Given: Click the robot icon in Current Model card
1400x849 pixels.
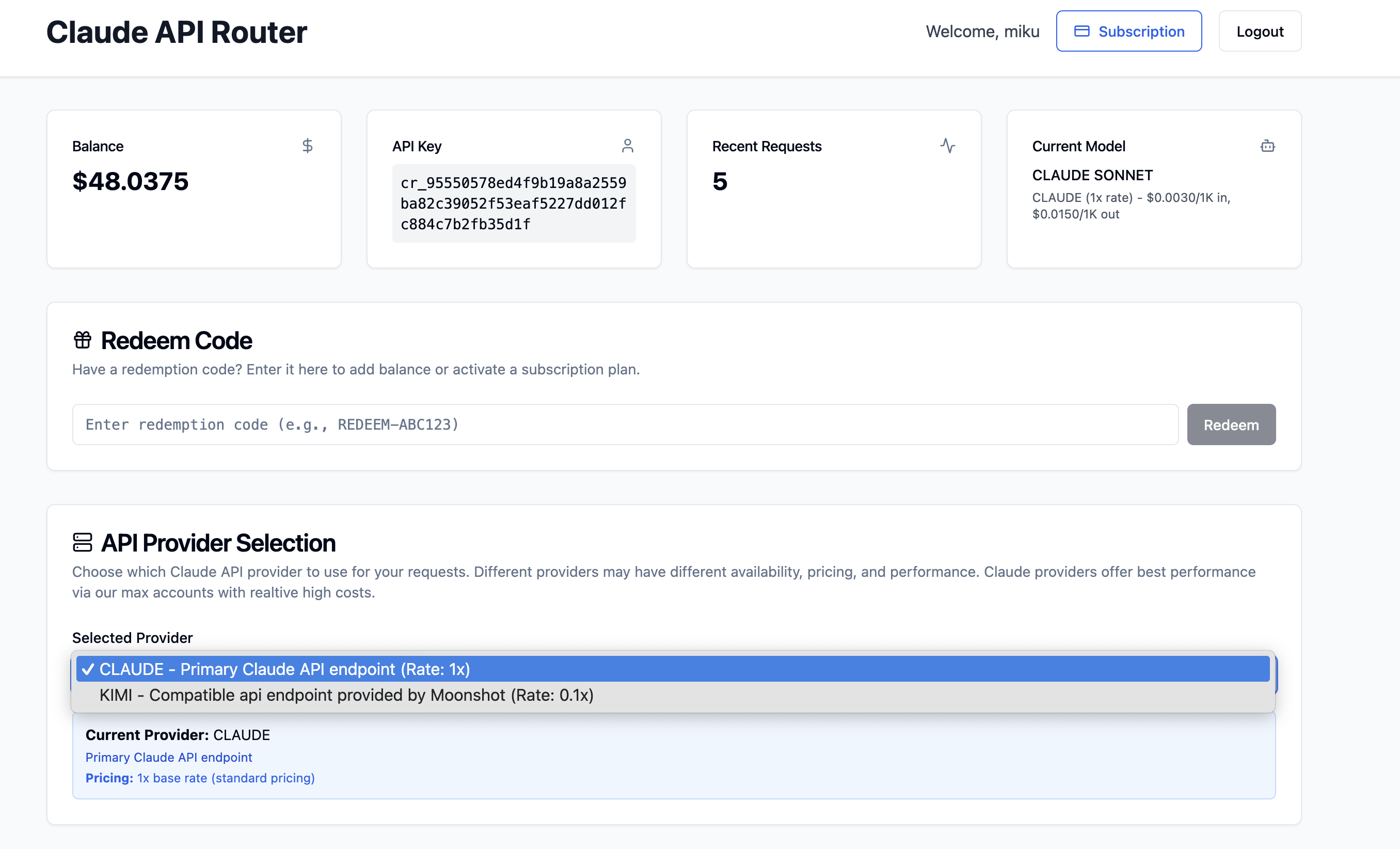Looking at the screenshot, I should 1268,146.
